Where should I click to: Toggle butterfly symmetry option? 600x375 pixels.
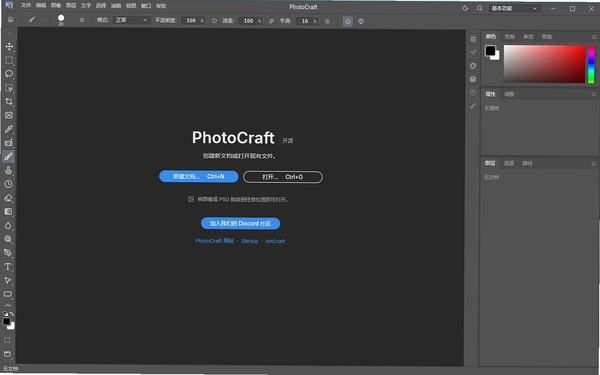coord(361,21)
